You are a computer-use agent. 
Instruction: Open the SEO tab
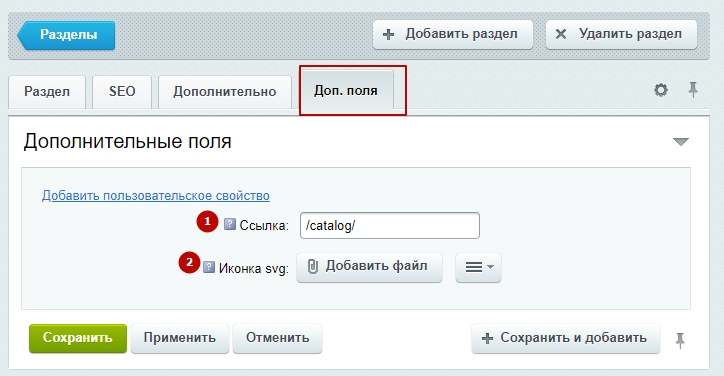pos(122,92)
